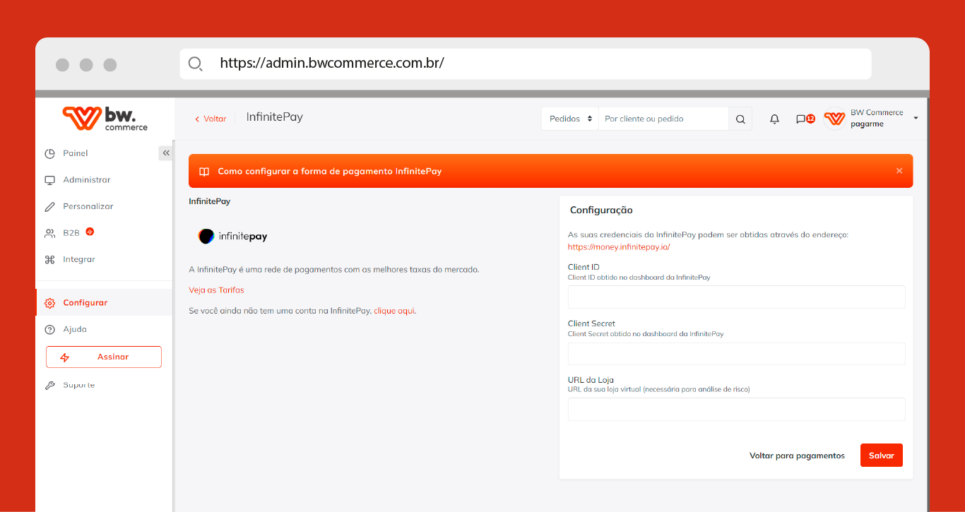Open messages icon with 12 badge
The height and width of the screenshot is (512, 965).
click(804, 119)
